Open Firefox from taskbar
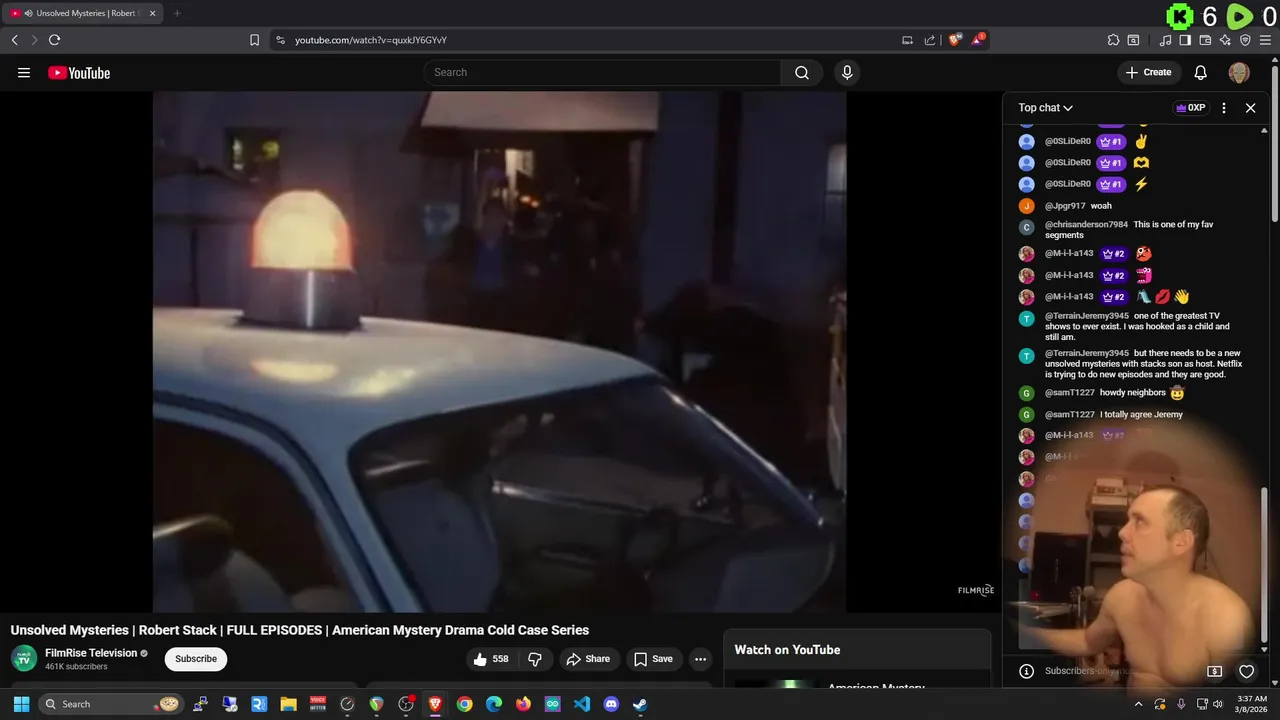 523,704
